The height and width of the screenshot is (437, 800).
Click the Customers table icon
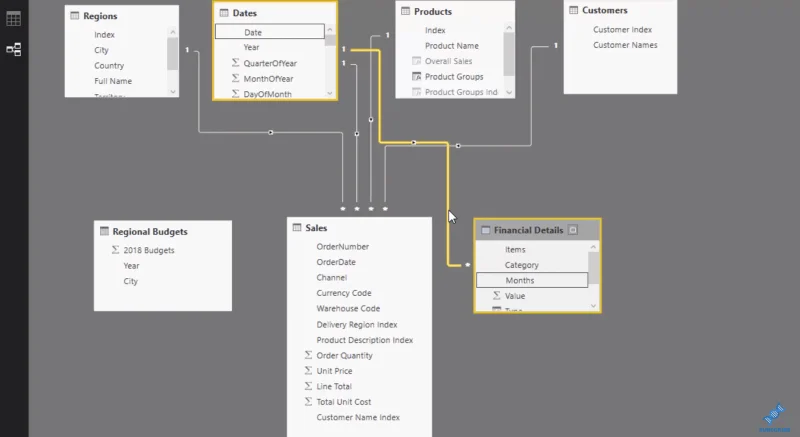tap(573, 10)
